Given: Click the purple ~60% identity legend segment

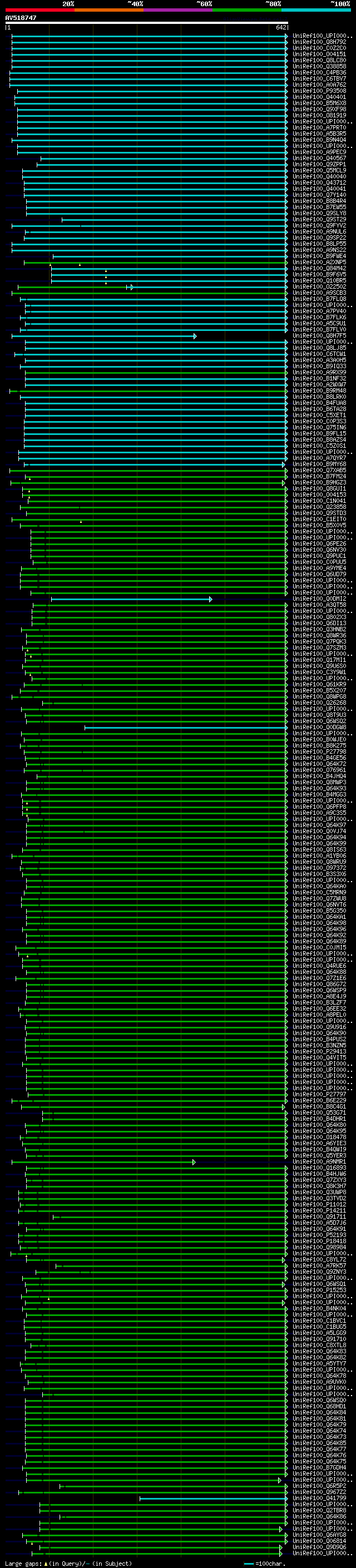Looking at the screenshot, I should [177, 10].
